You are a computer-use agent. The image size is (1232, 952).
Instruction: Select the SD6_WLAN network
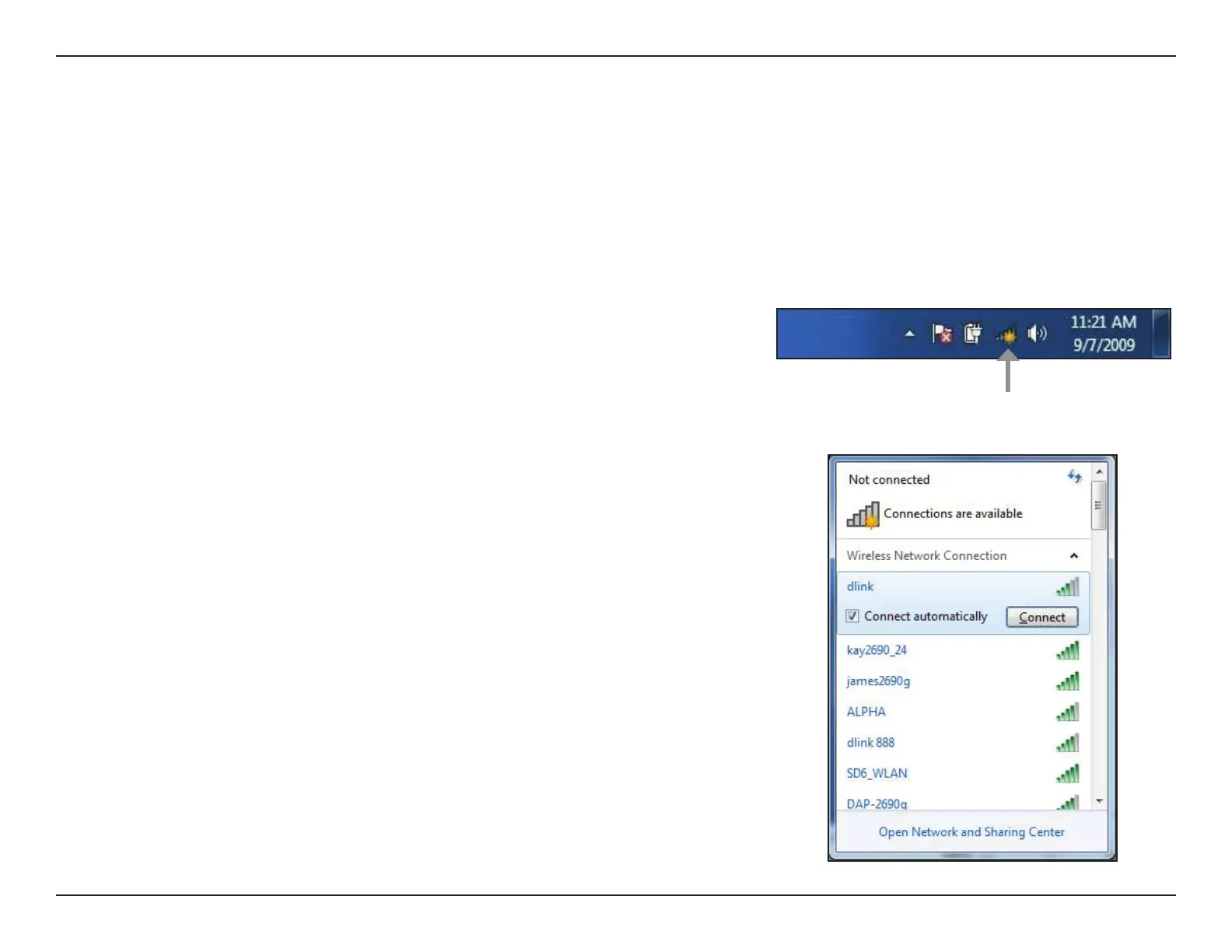pyautogui.click(x=963, y=773)
